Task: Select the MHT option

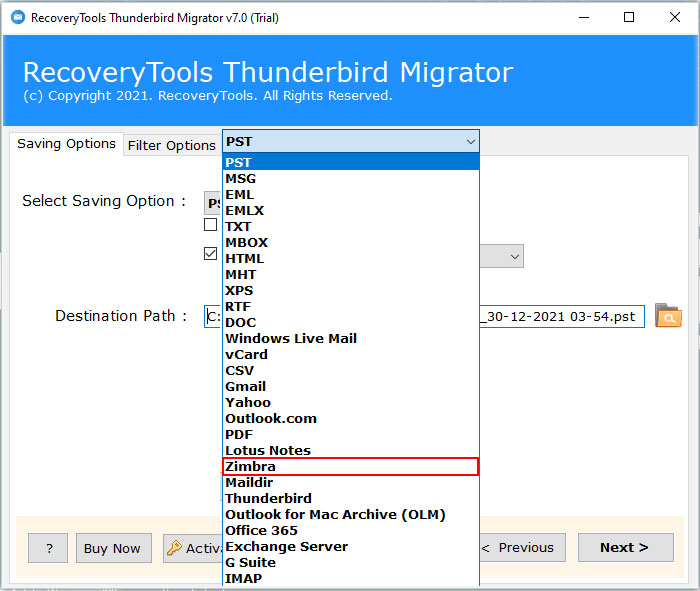Action: pos(350,275)
